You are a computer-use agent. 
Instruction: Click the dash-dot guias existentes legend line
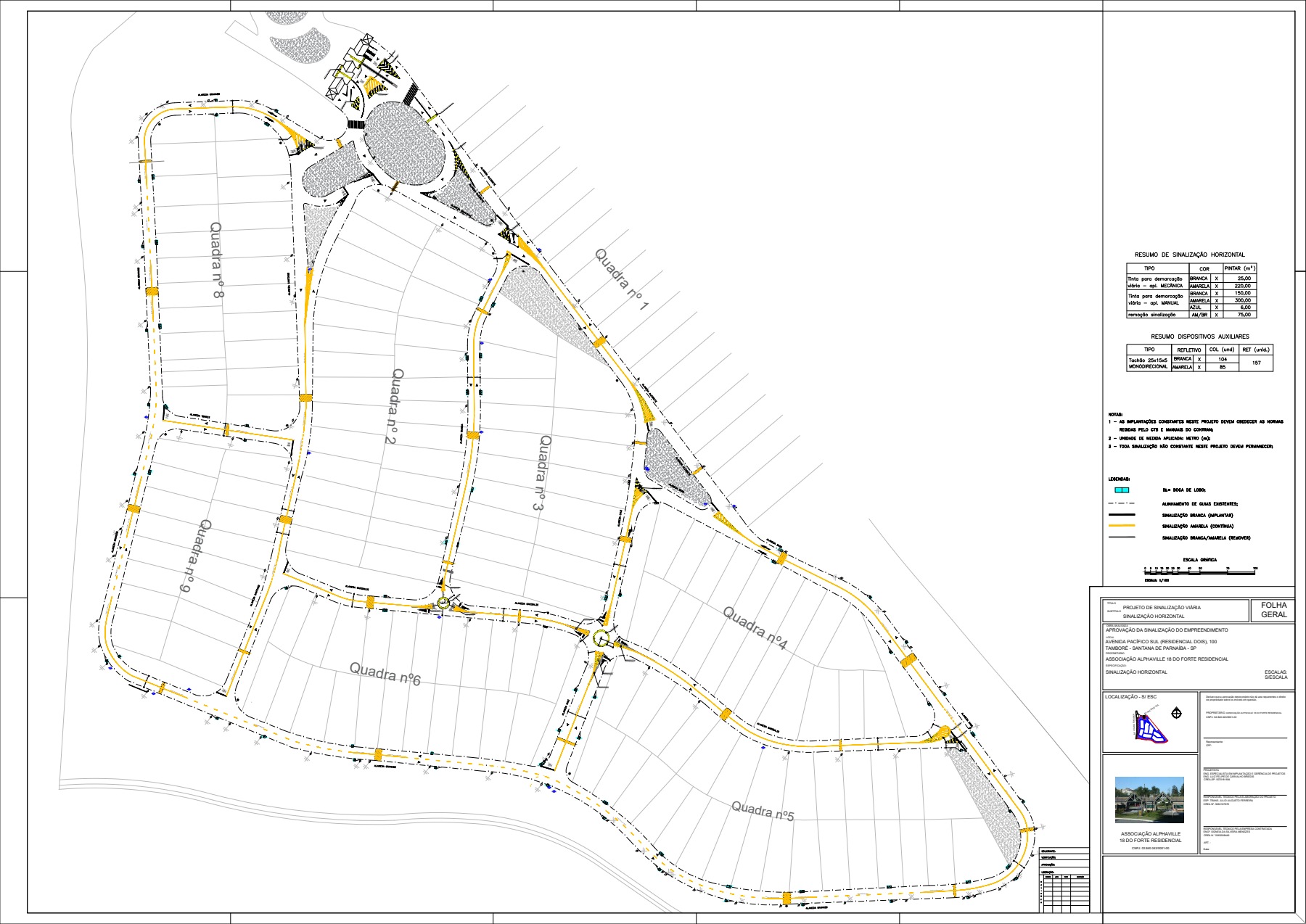point(1122,503)
